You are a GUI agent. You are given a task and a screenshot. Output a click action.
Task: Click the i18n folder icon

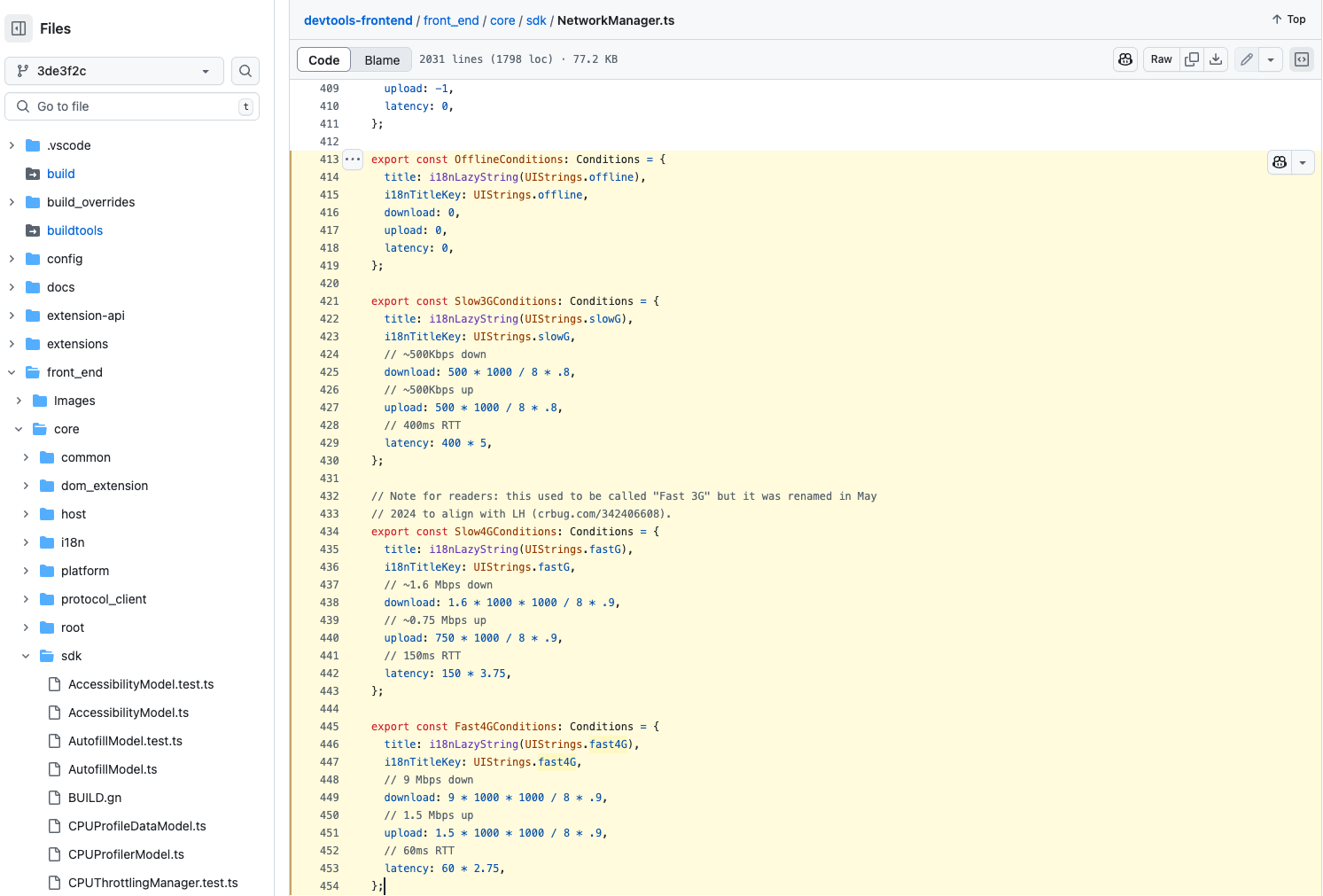point(47,542)
